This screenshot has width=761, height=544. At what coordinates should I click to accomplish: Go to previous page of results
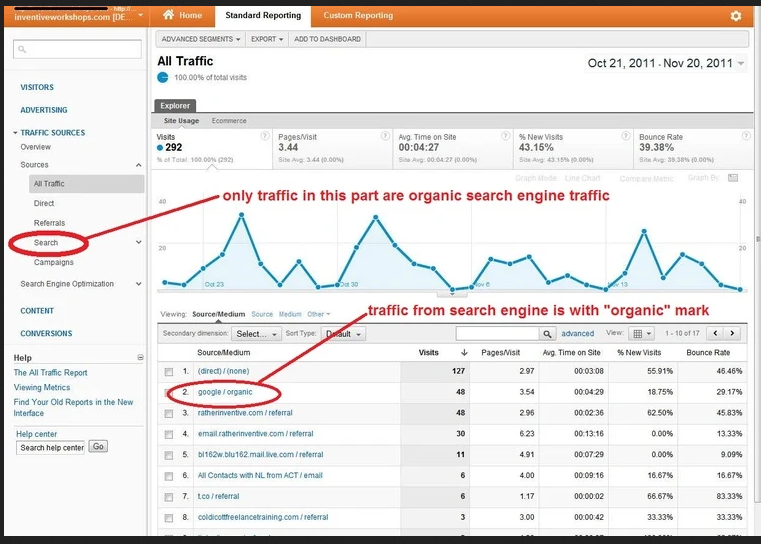click(713, 334)
